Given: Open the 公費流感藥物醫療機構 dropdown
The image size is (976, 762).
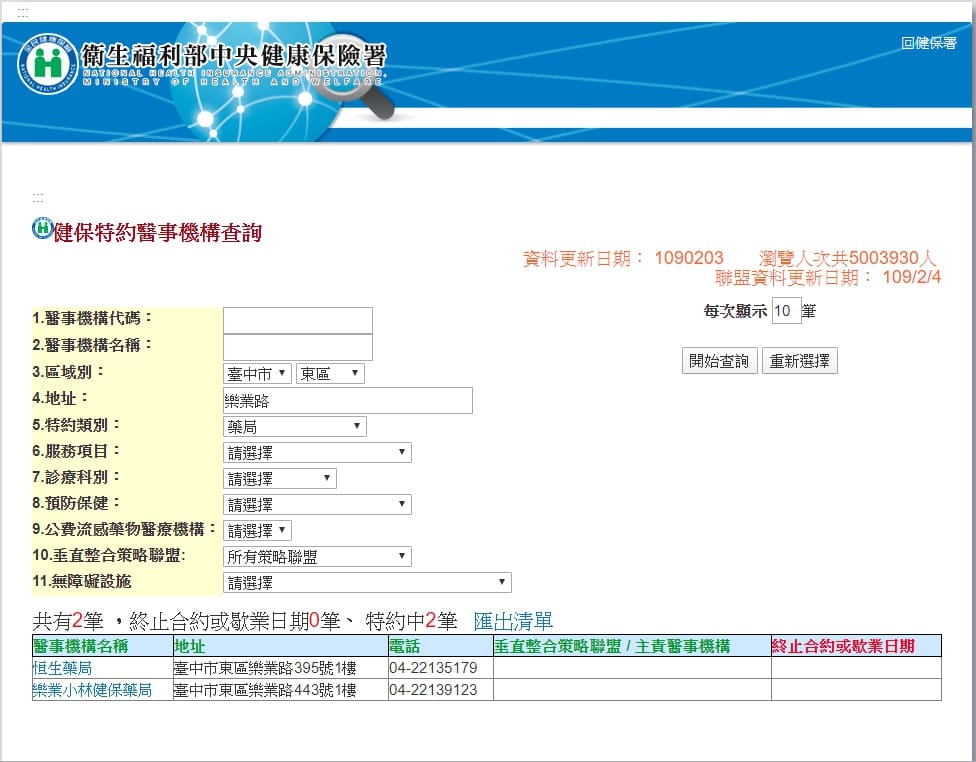Looking at the screenshot, I should pyautogui.click(x=257, y=531).
